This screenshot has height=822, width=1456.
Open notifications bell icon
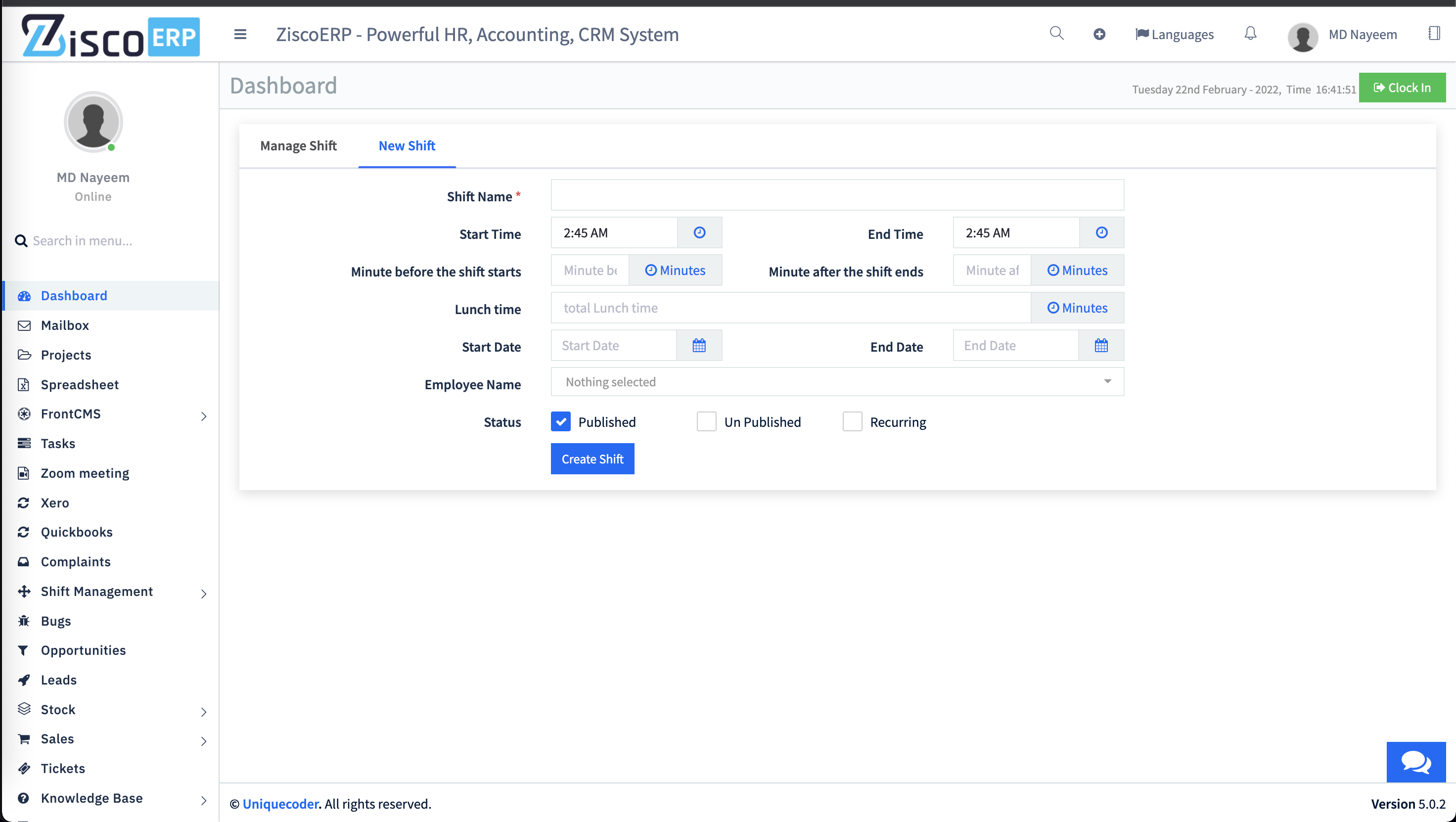1250,34
